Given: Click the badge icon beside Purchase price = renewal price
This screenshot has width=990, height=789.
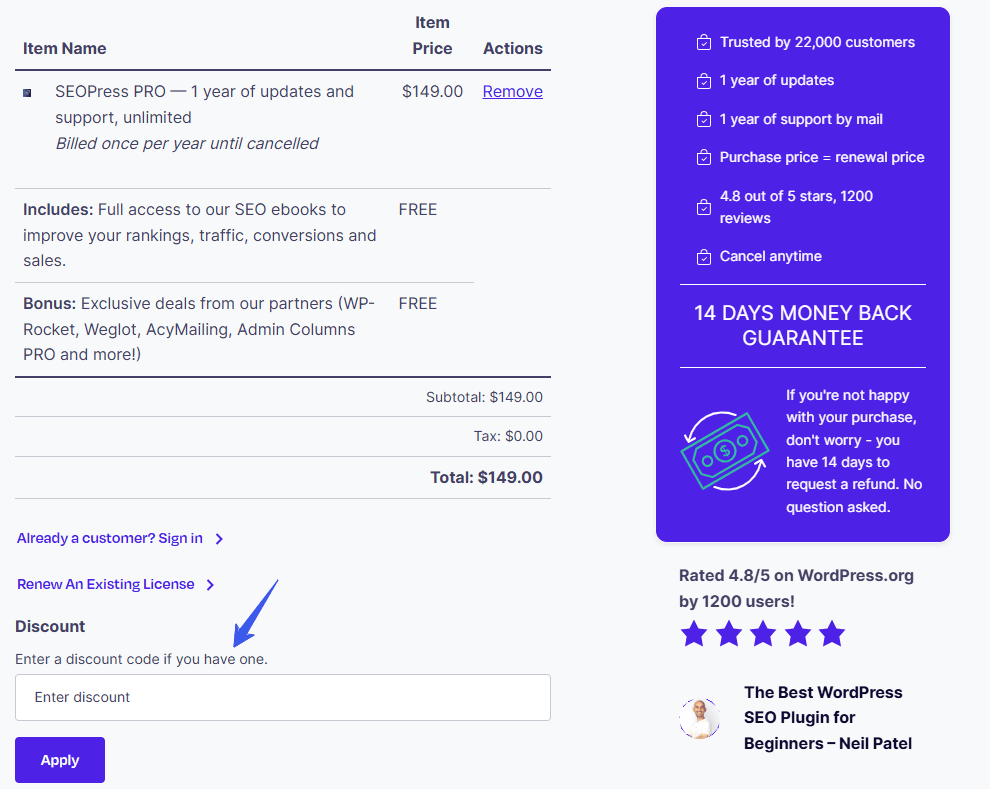Looking at the screenshot, I should click(704, 157).
